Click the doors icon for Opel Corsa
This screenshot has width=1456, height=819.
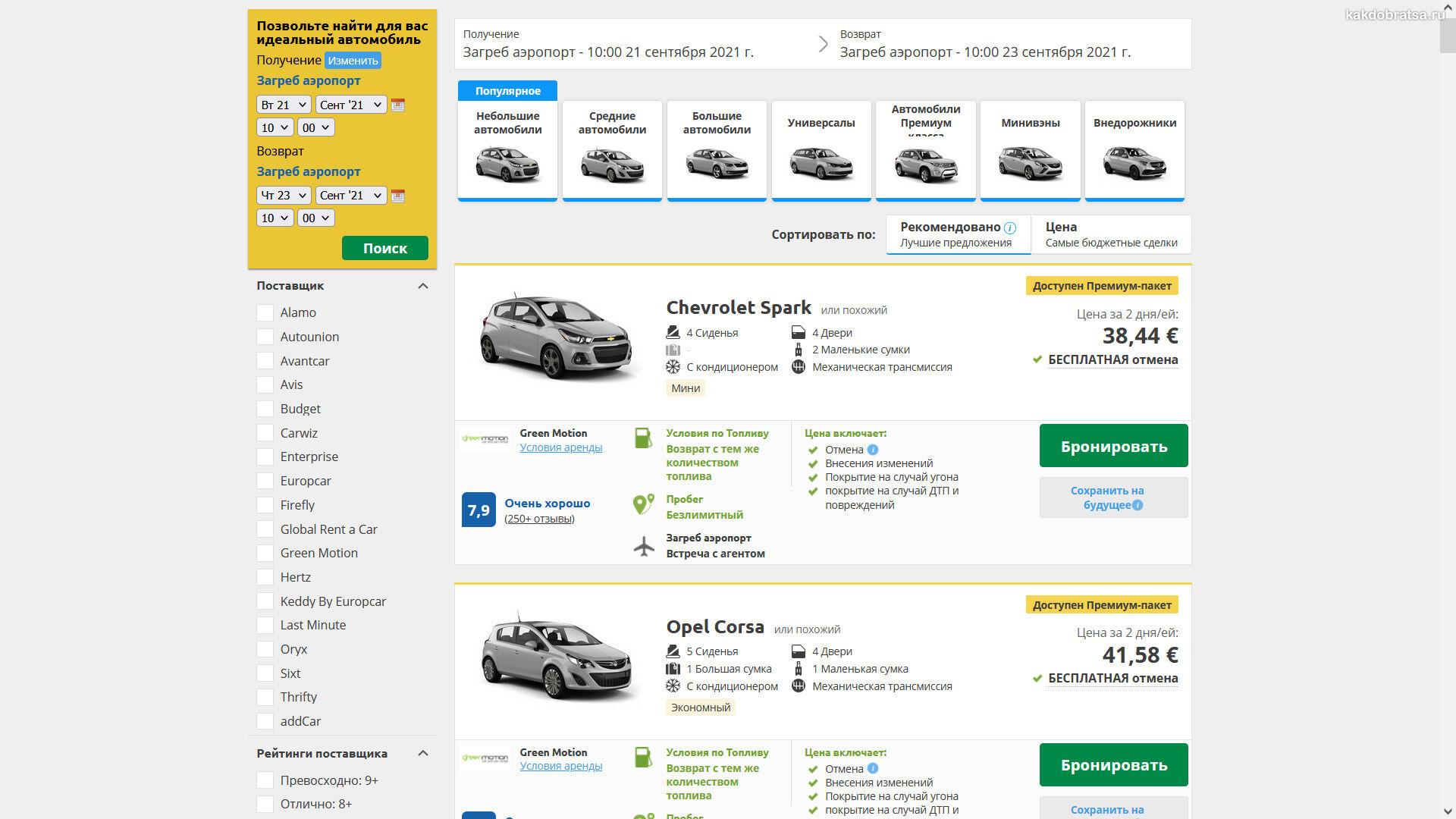click(798, 651)
